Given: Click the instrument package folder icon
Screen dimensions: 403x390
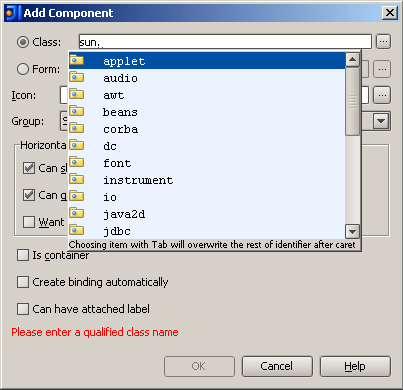Looking at the screenshot, I should pyautogui.click(x=77, y=179).
